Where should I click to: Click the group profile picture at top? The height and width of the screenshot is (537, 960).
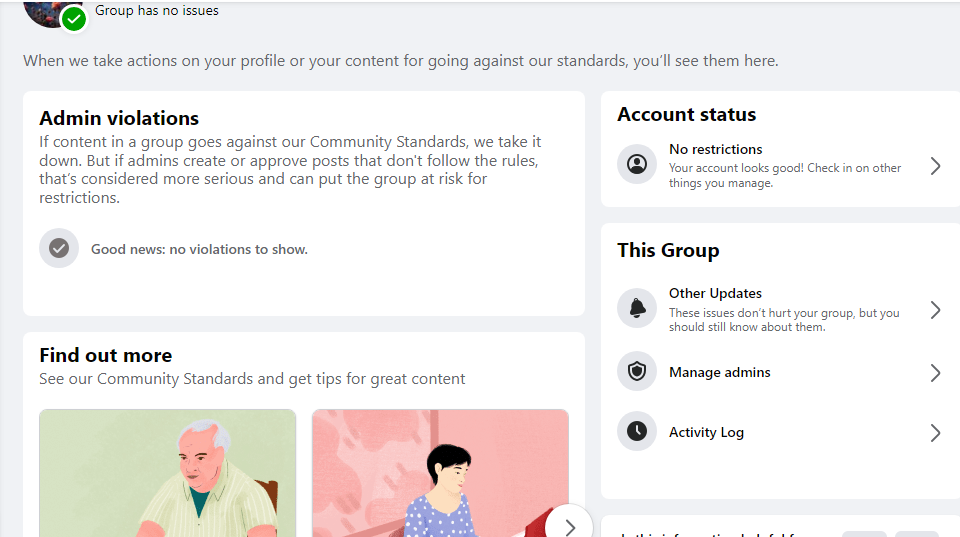(49, 12)
